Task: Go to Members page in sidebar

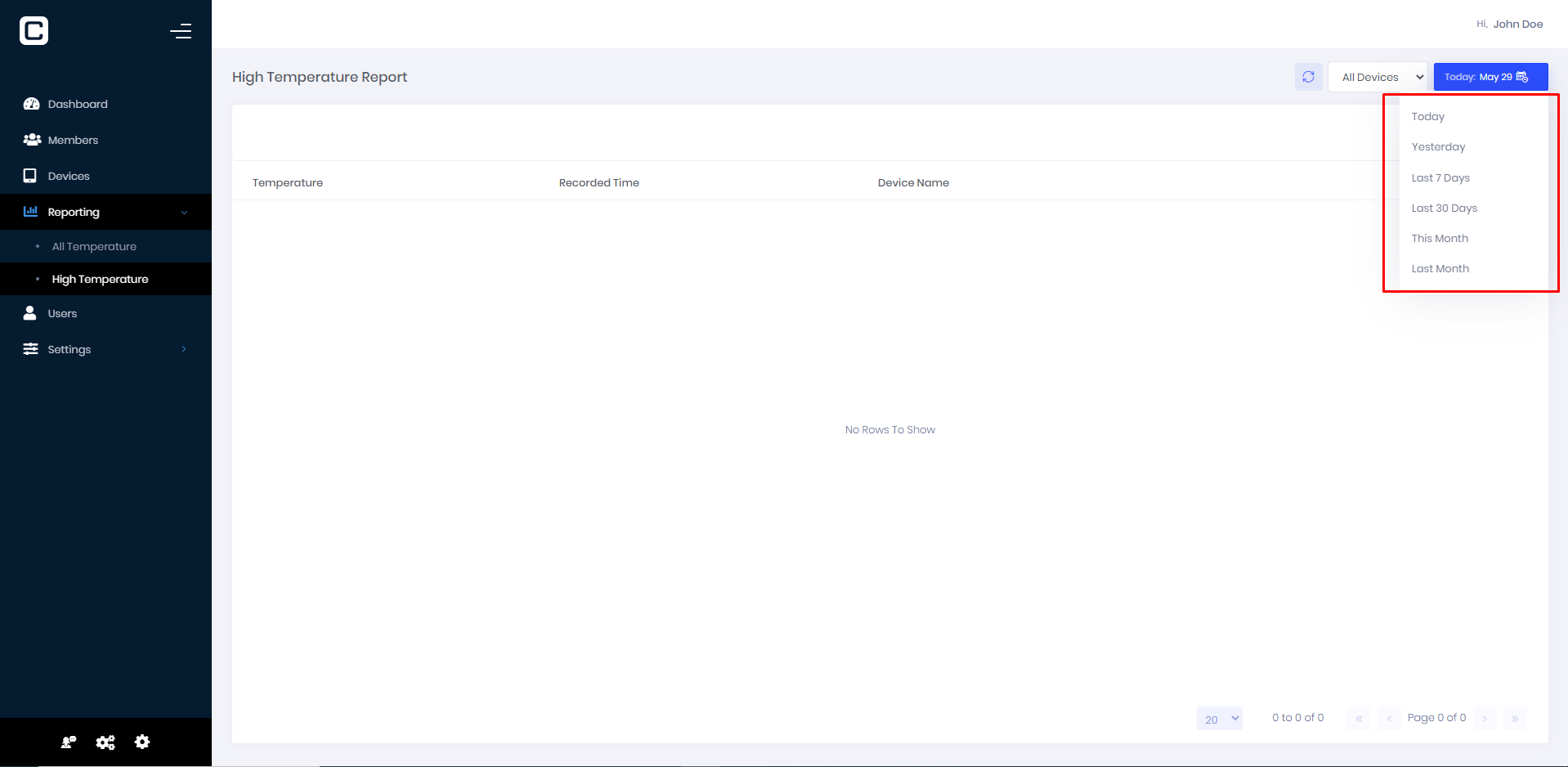Action: click(x=73, y=140)
